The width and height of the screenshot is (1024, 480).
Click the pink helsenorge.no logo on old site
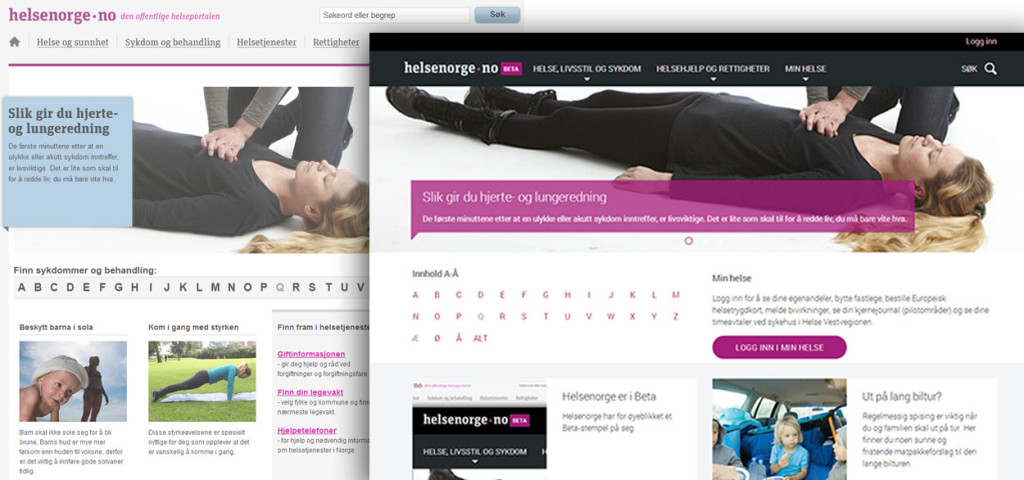[62, 15]
